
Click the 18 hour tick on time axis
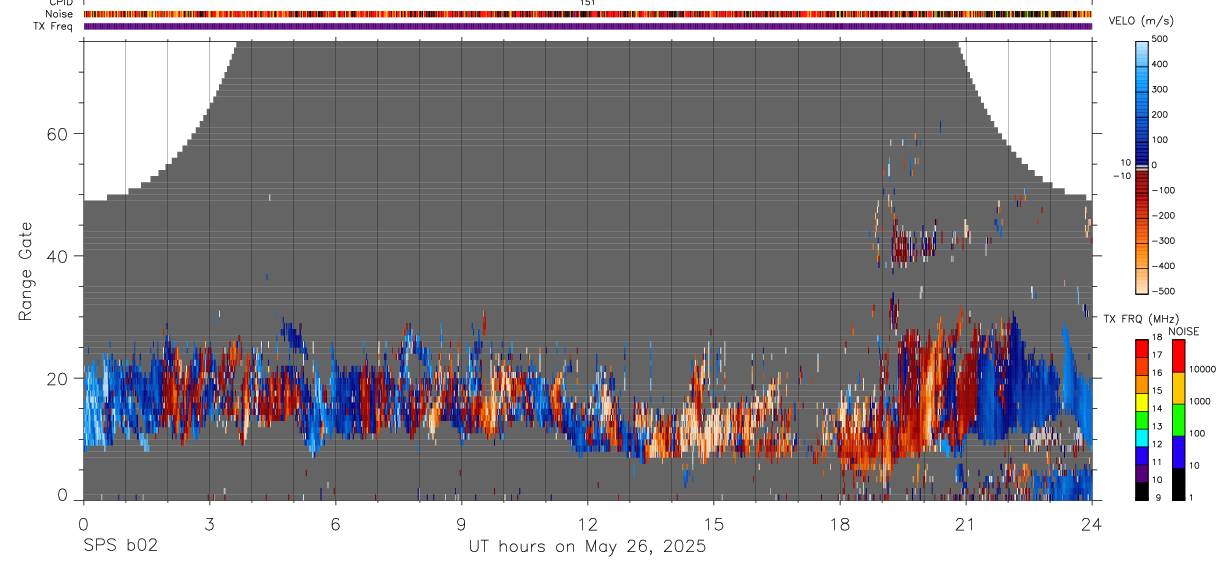coord(840,524)
